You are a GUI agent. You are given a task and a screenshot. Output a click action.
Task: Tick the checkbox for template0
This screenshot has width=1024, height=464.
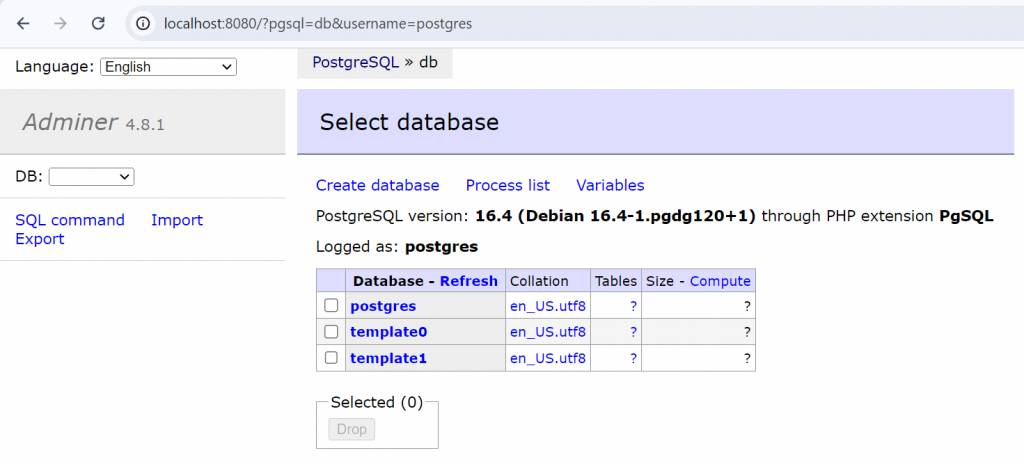(331, 331)
